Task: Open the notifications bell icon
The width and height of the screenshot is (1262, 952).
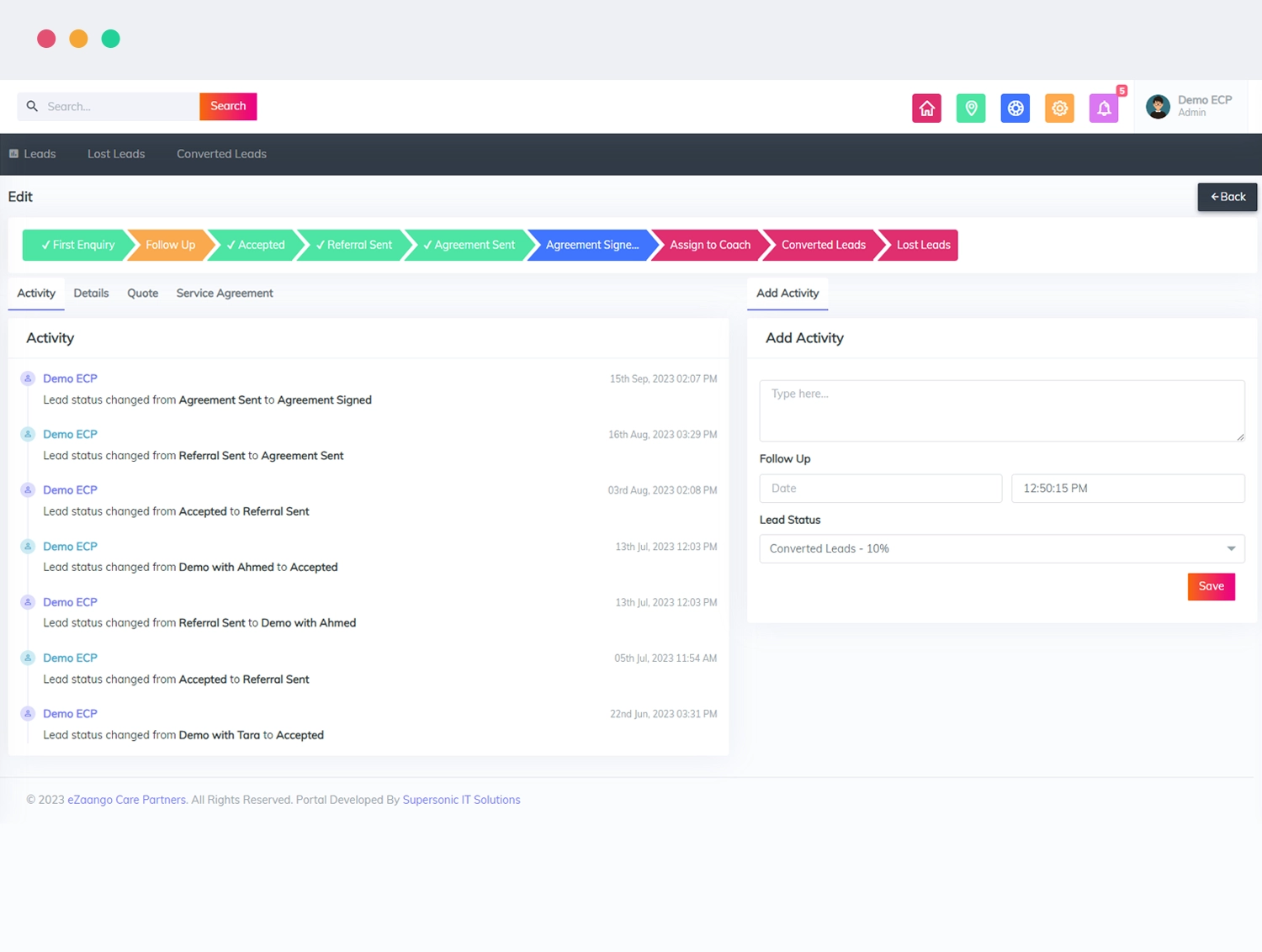Action: 1104,108
